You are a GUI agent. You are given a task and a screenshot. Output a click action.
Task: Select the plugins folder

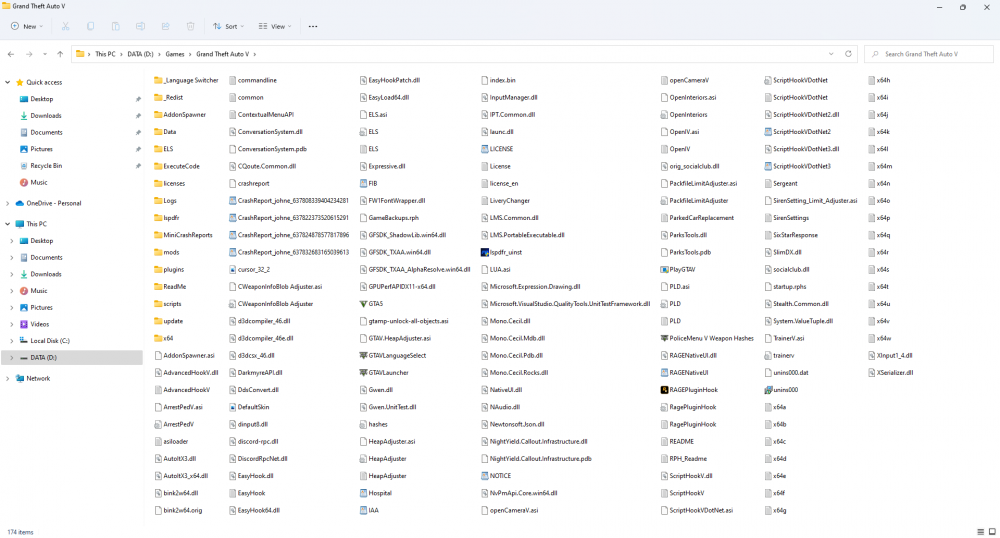click(x=169, y=270)
